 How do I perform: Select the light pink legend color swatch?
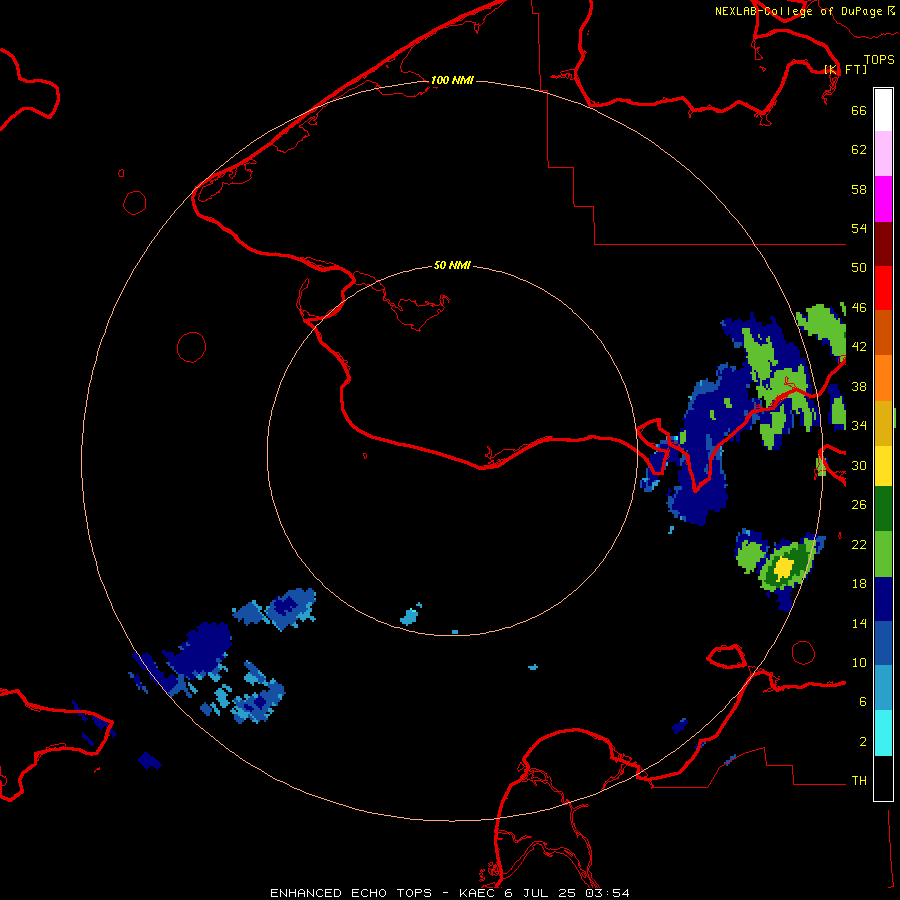click(883, 153)
